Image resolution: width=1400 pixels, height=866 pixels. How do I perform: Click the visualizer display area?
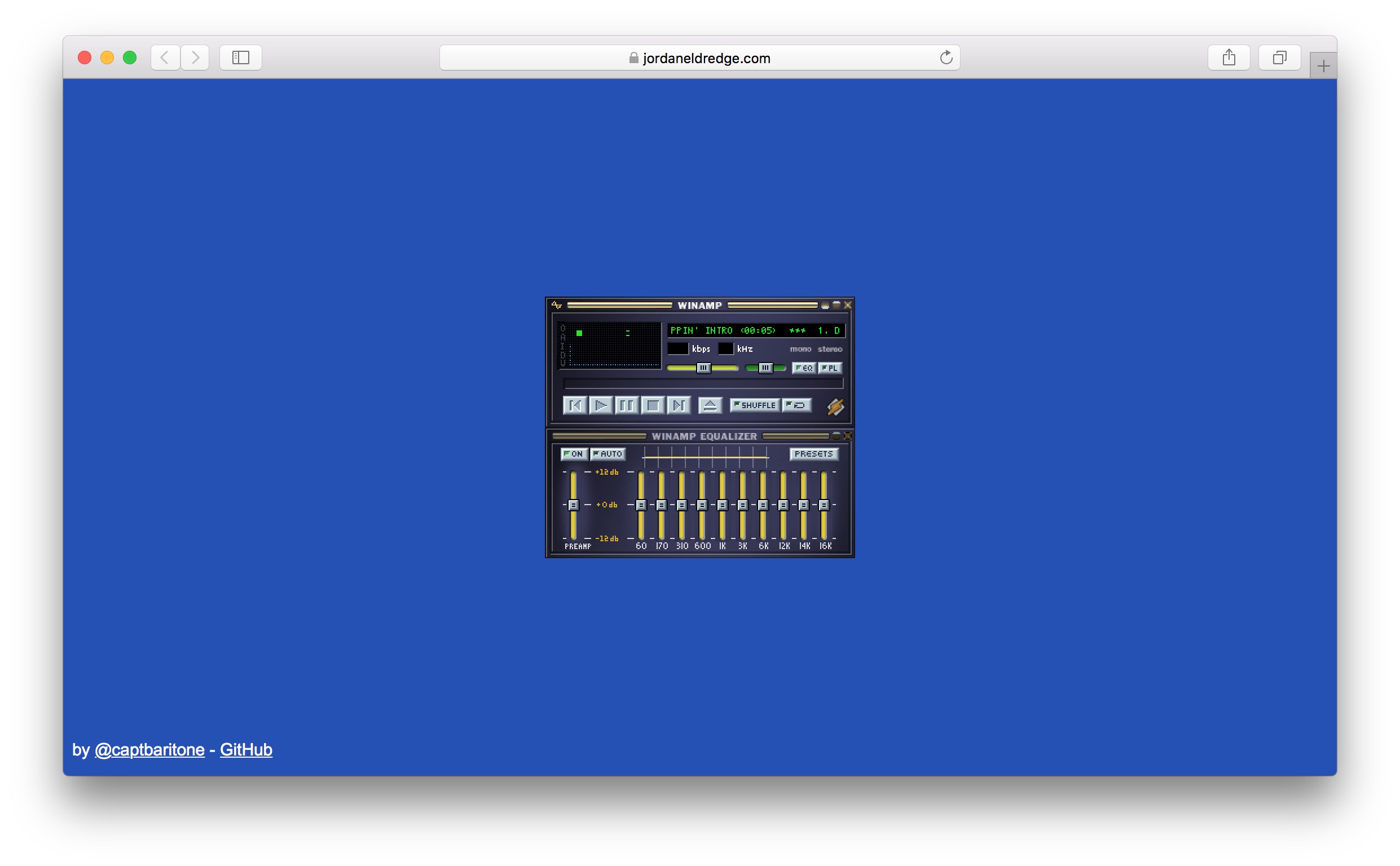pos(610,346)
